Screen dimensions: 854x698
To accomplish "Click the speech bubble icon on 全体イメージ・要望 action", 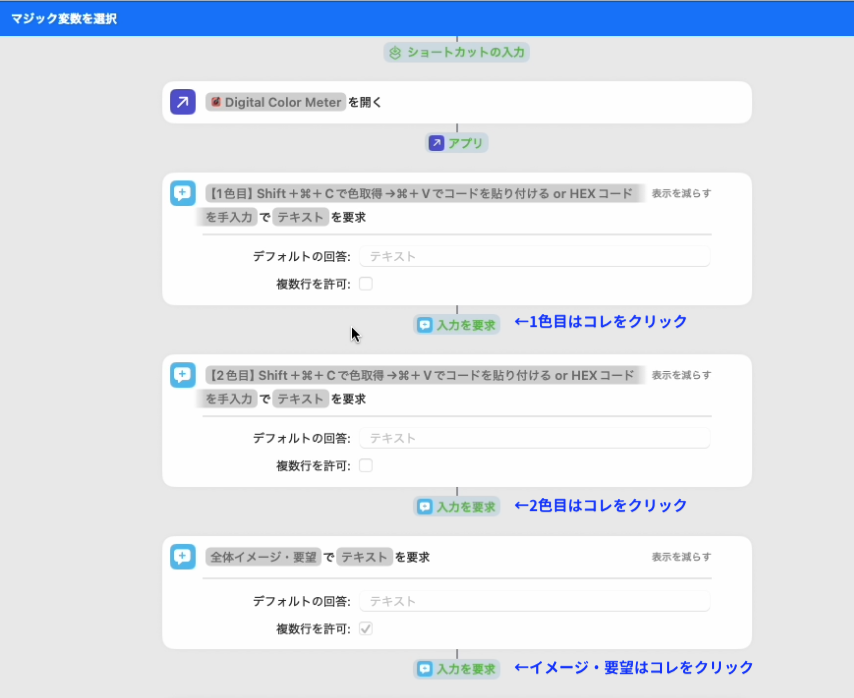I will click(182, 558).
